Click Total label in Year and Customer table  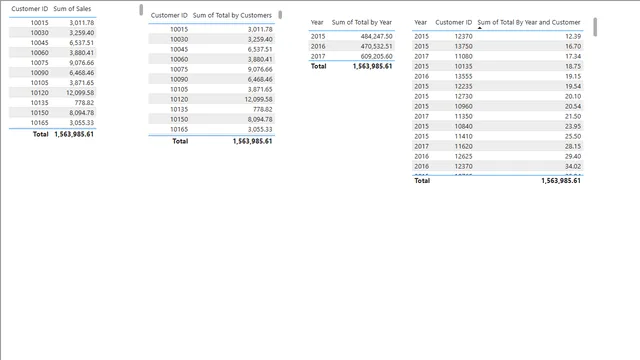coord(422,181)
